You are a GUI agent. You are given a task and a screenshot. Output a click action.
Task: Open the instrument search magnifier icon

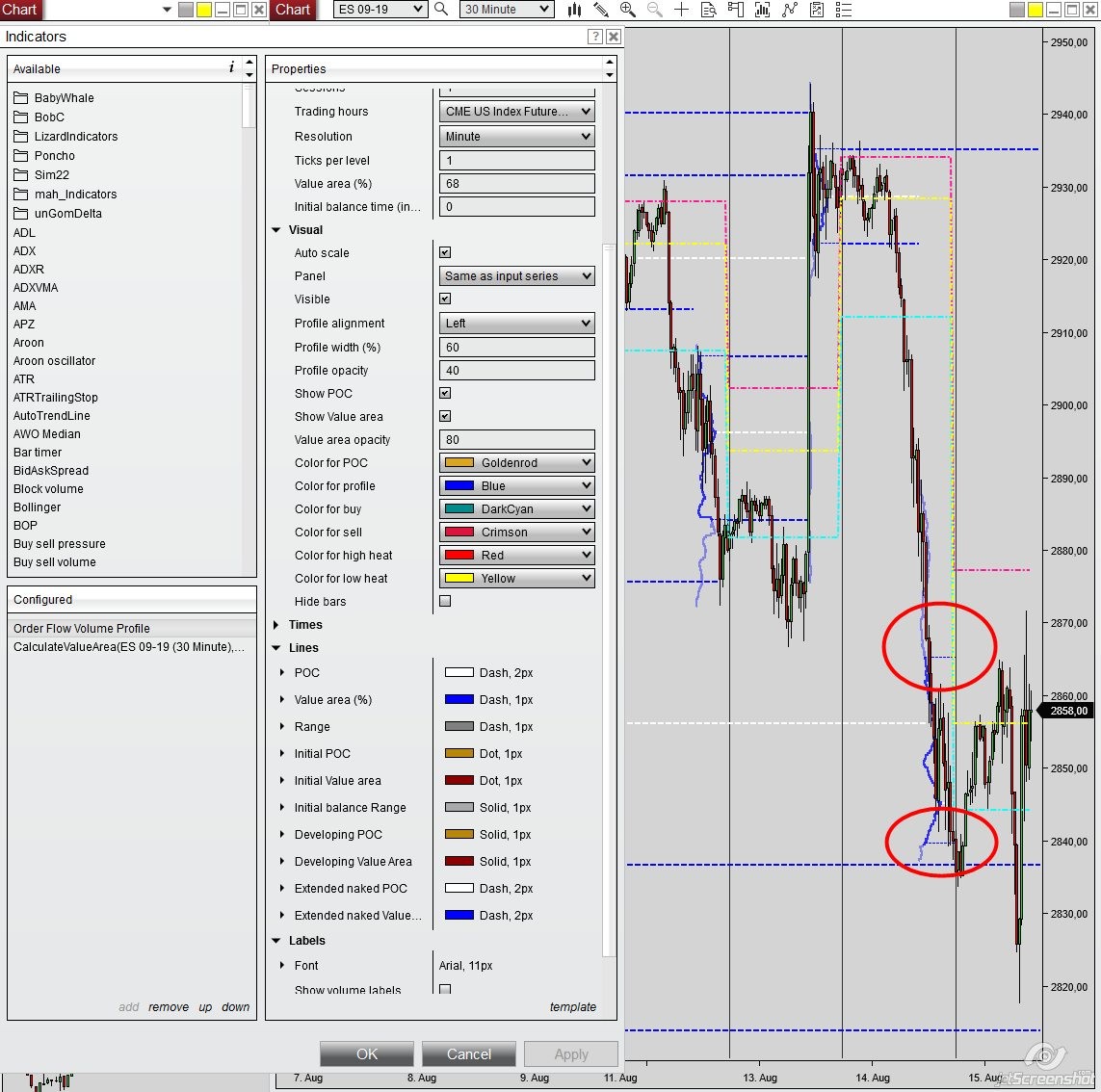pos(441,9)
